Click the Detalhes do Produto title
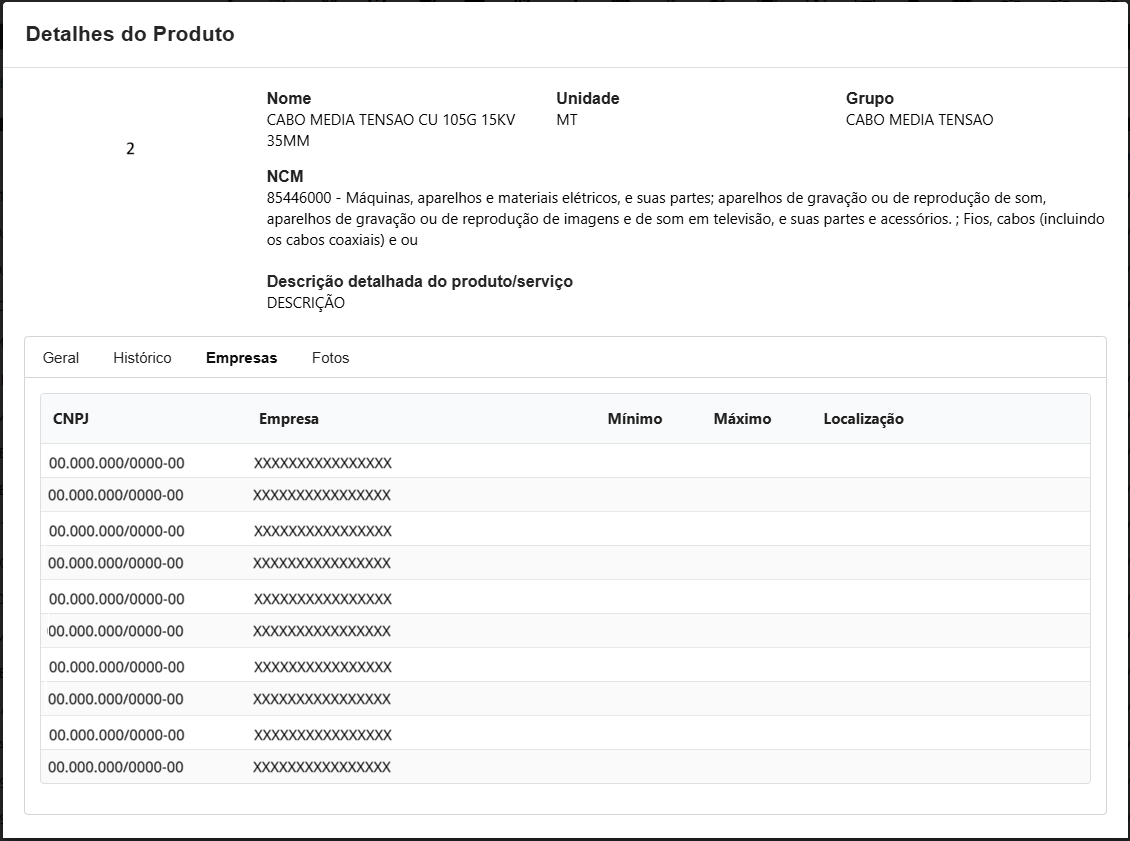This screenshot has width=1130, height=841. coord(130,34)
